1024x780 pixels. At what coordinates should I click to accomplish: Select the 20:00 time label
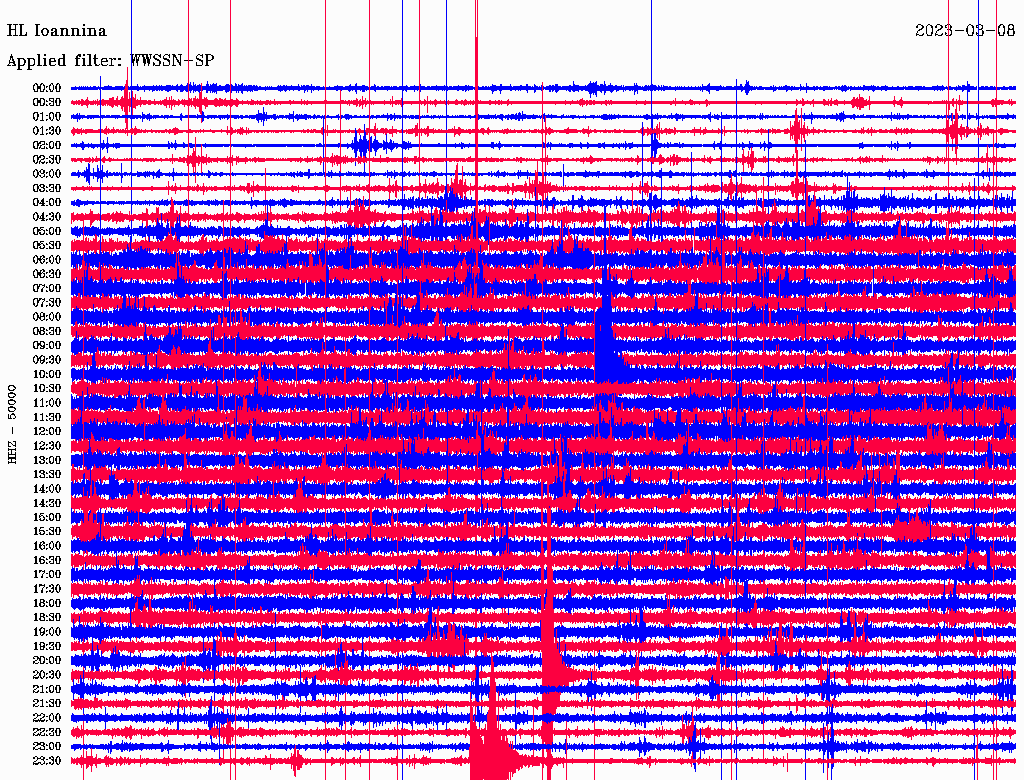pyautogui.click(x=47, y=660)
